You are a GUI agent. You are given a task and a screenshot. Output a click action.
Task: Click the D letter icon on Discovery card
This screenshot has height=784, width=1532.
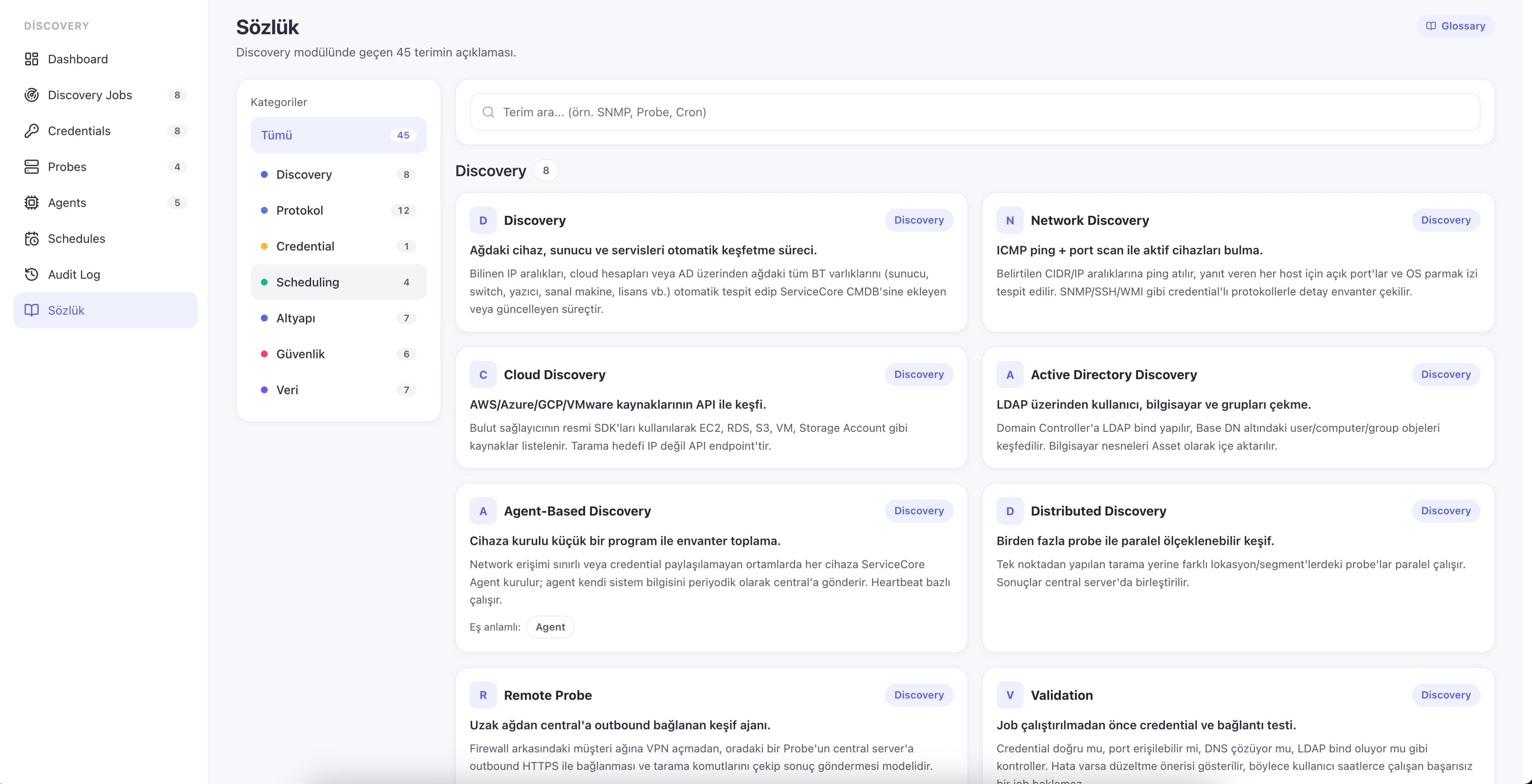[483, 221]
